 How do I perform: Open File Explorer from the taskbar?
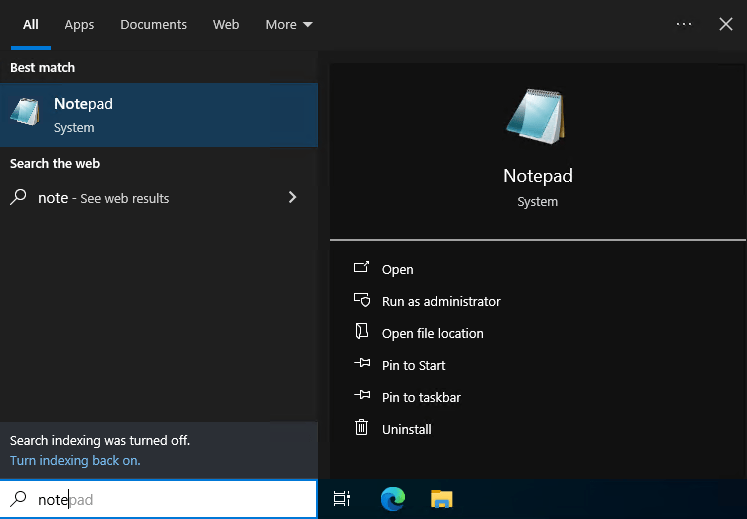(x=442, y=499)
